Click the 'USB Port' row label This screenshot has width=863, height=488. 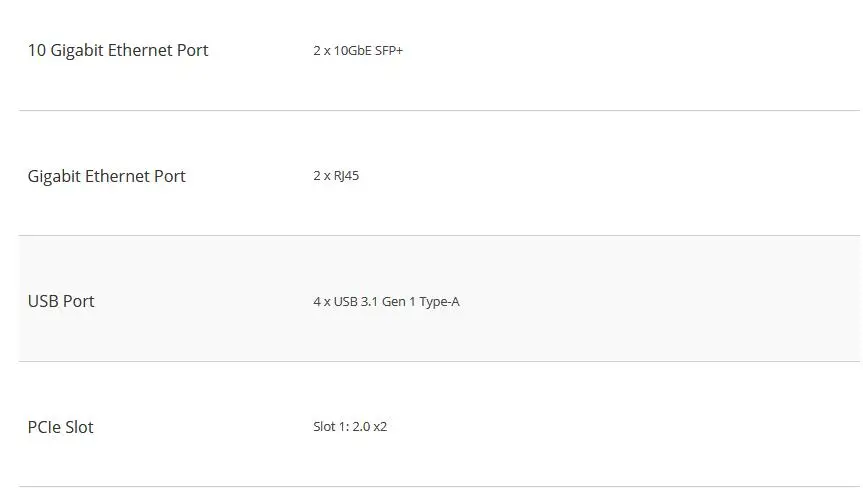61,301
